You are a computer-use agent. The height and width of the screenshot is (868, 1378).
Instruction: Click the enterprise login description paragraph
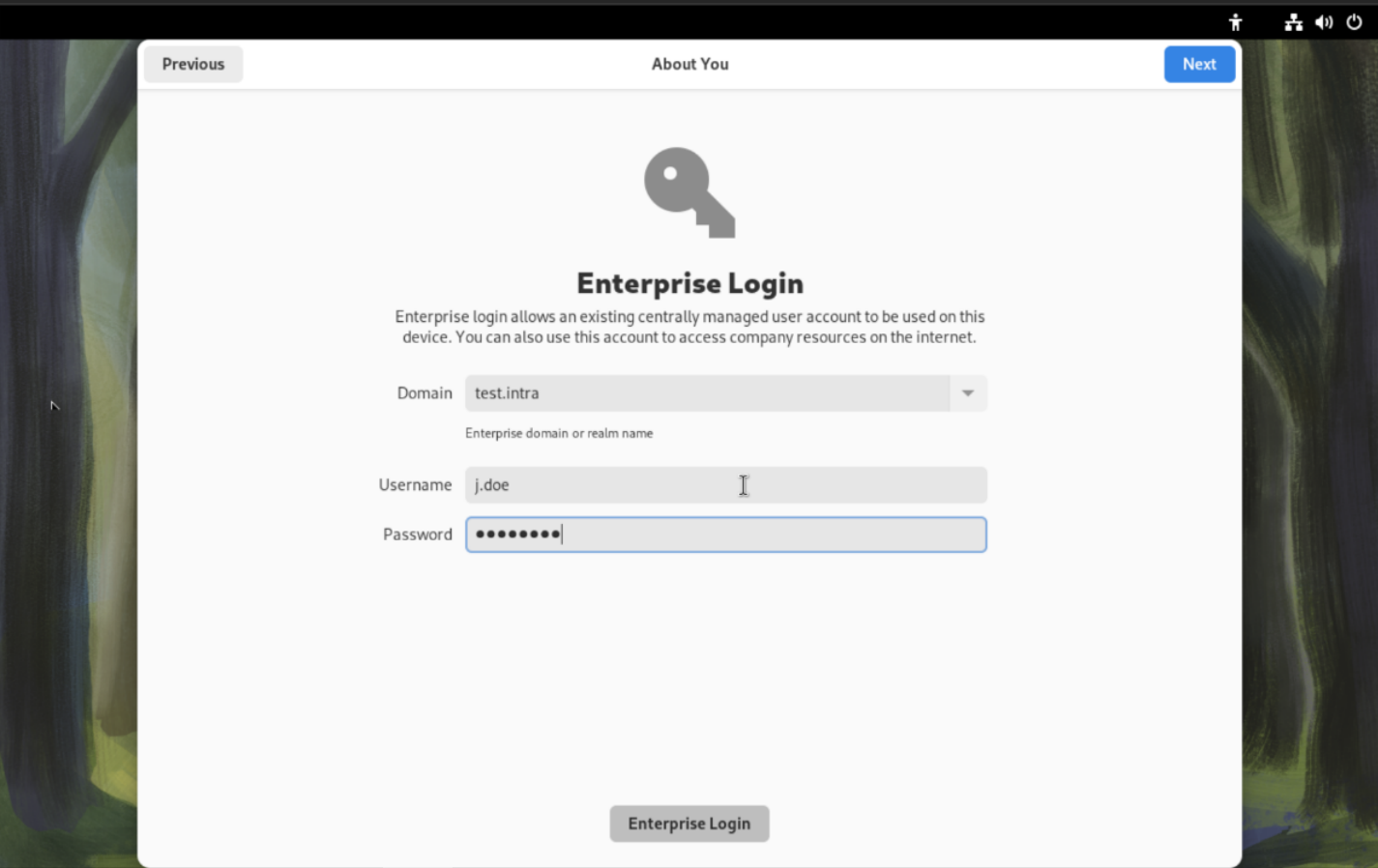pos(689,327)
